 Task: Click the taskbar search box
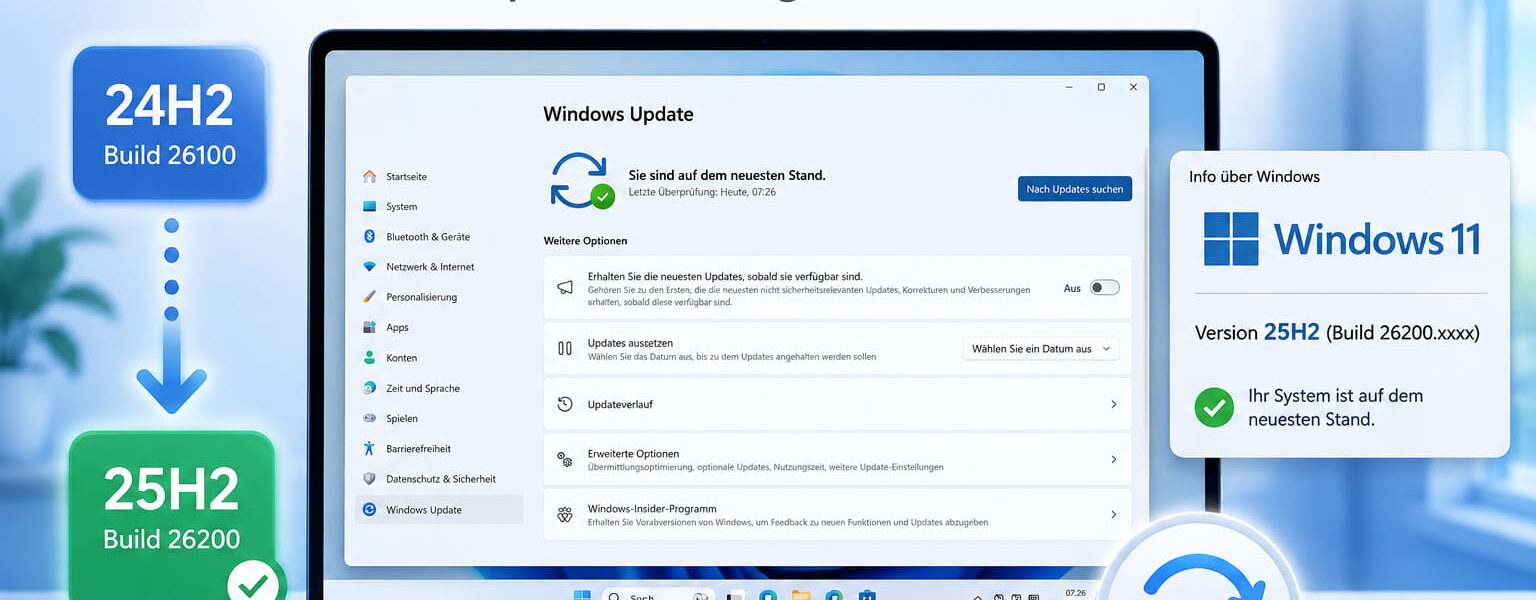point(658,595)
